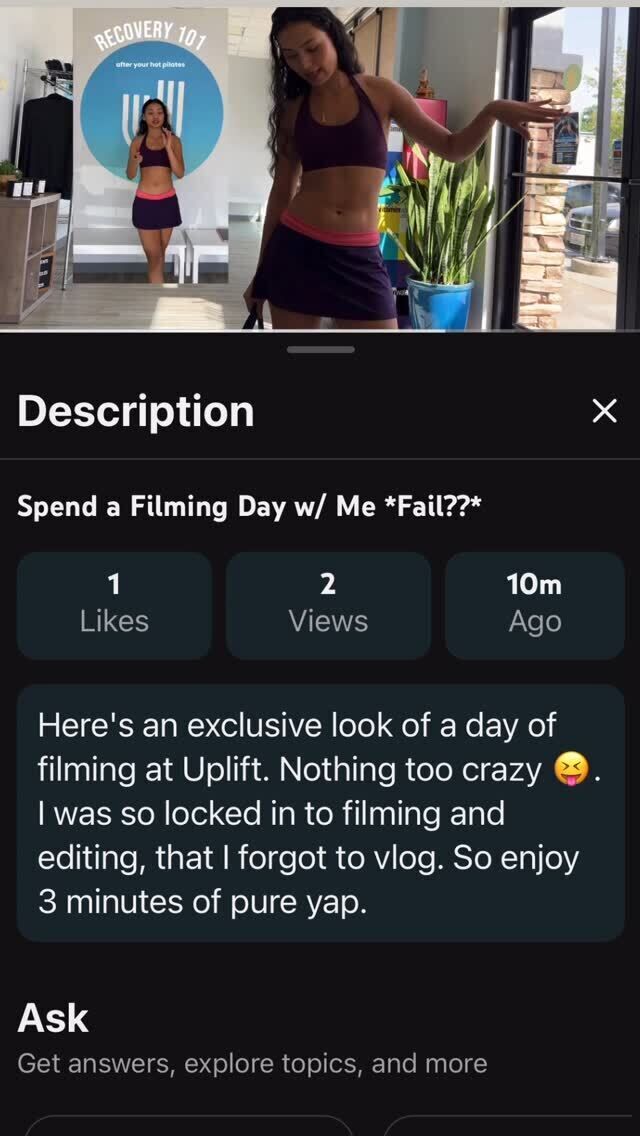Tap the "Ask" section heading
This screenshot has height=1136, width=640.
(x=53, y=1018)
